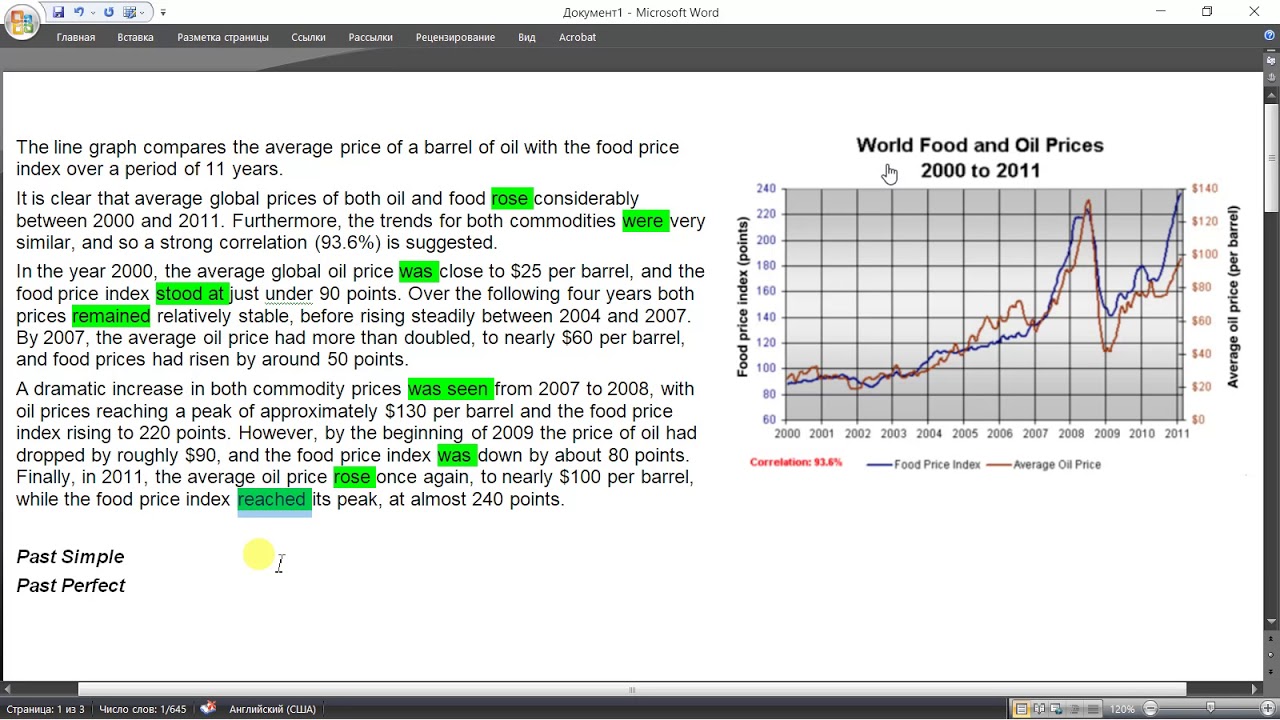Click the Redo (repeat) arrow icon

click(109, 12)
